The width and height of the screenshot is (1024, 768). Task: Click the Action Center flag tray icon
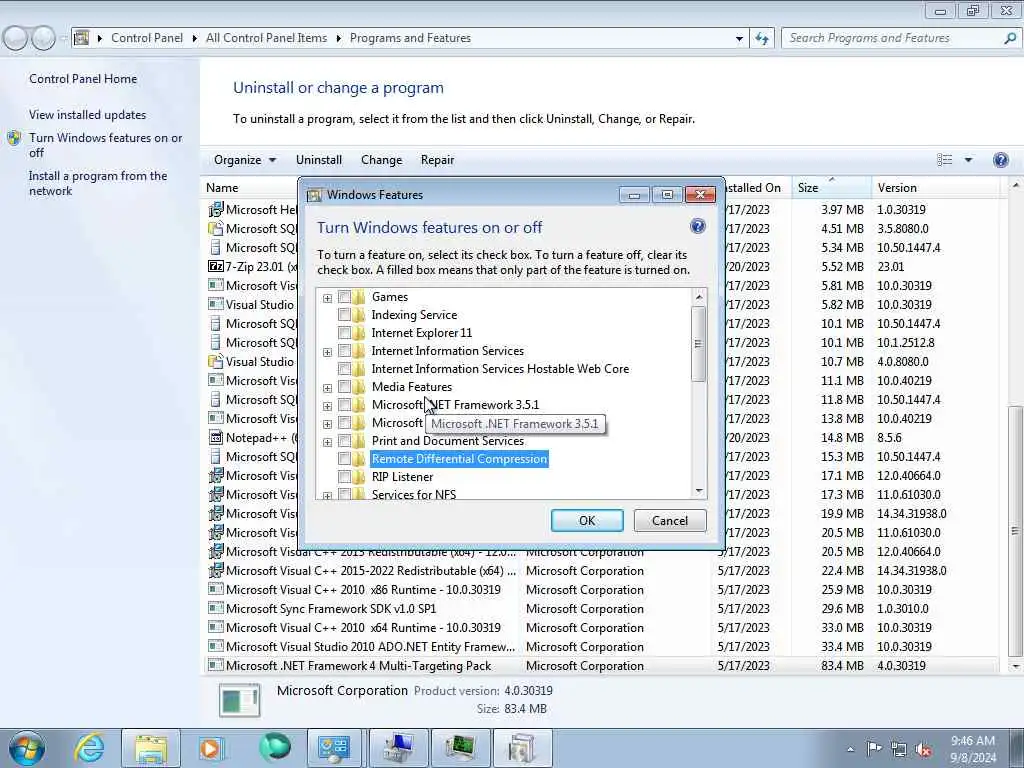click(874, 748)
